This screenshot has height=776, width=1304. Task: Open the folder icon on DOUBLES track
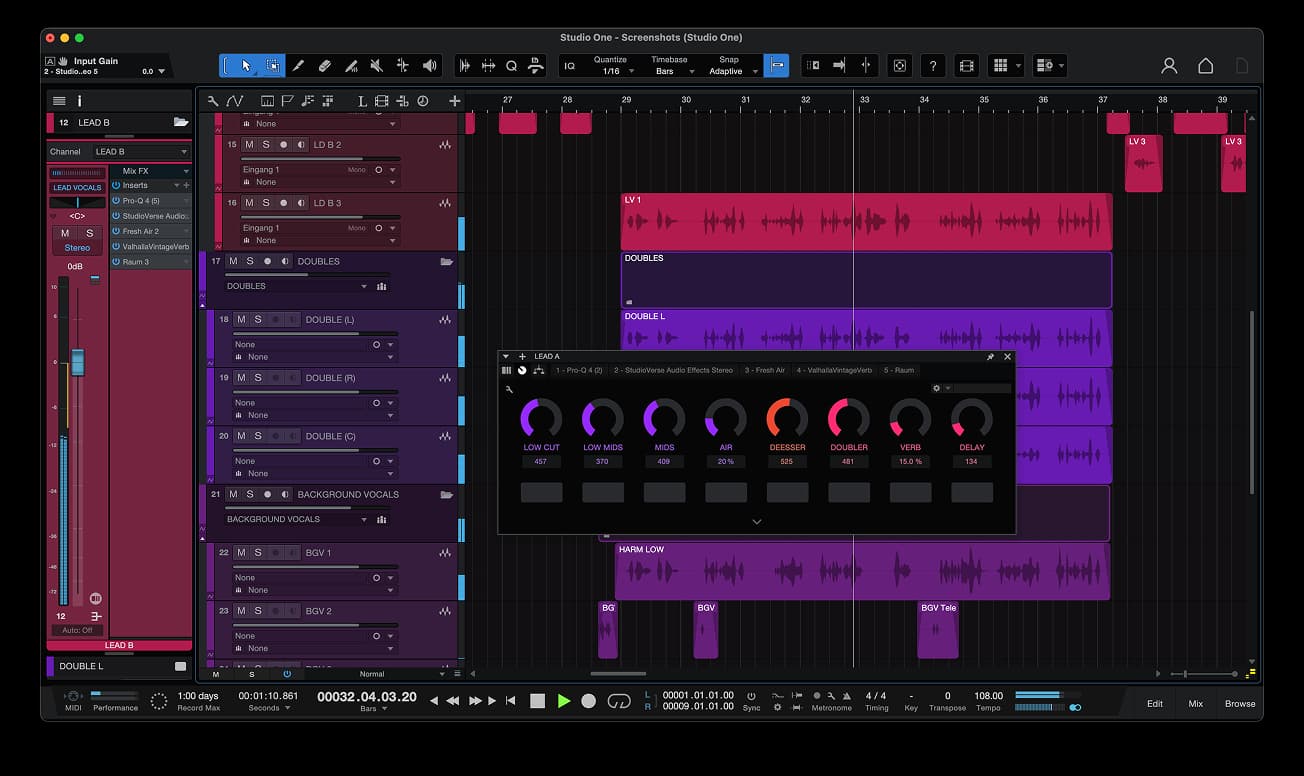coord(446,262)
